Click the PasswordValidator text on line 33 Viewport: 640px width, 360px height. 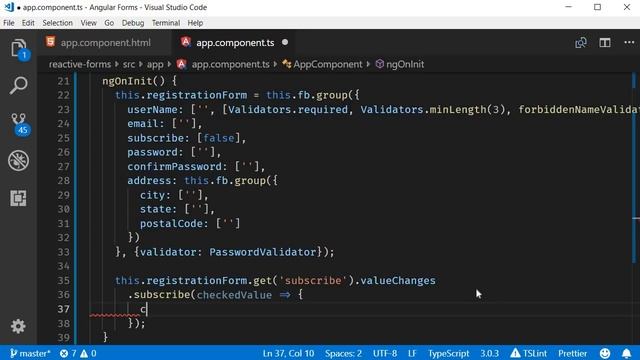click(x=262, y=252)
